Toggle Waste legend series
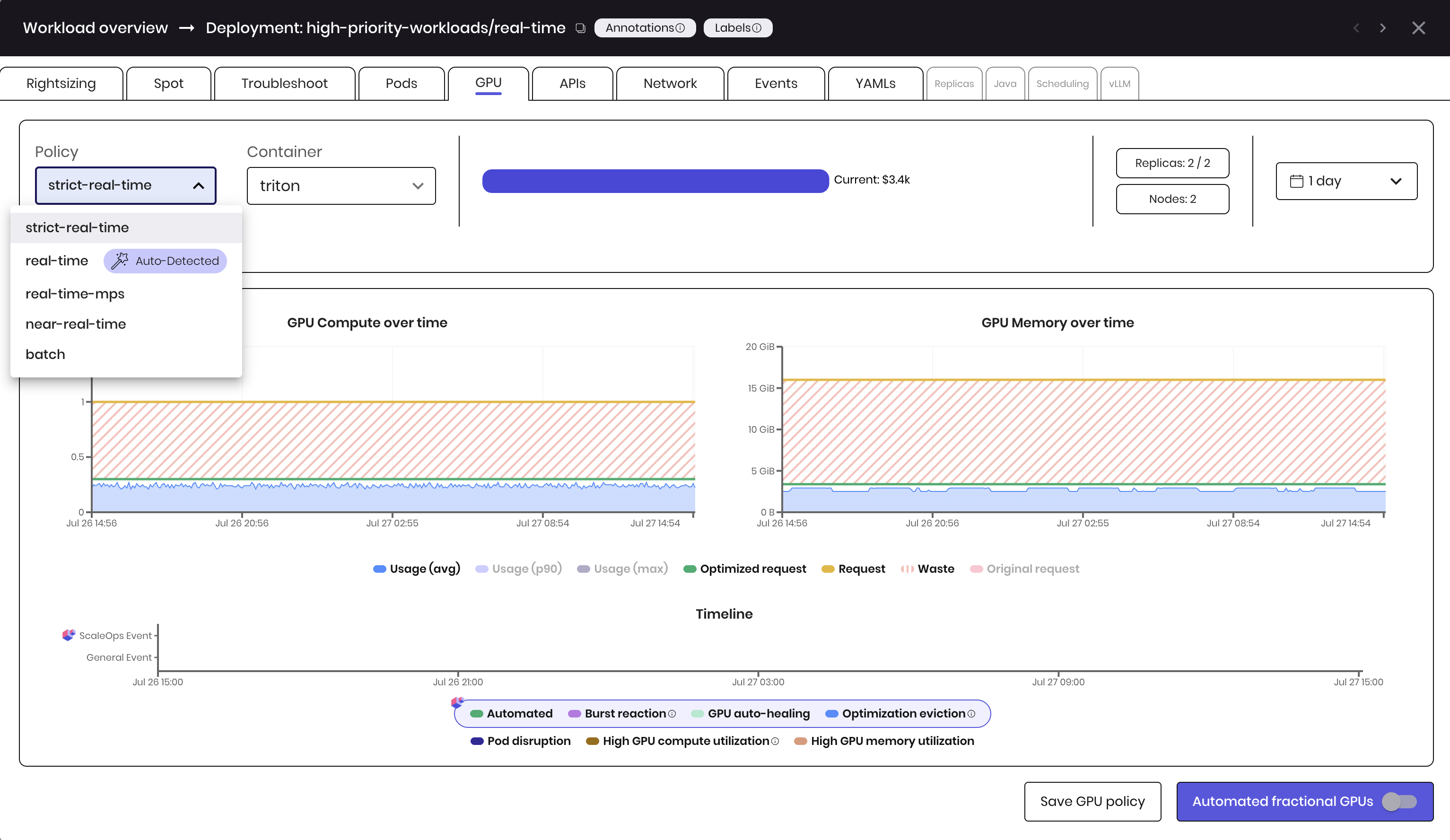 [927, 569]
